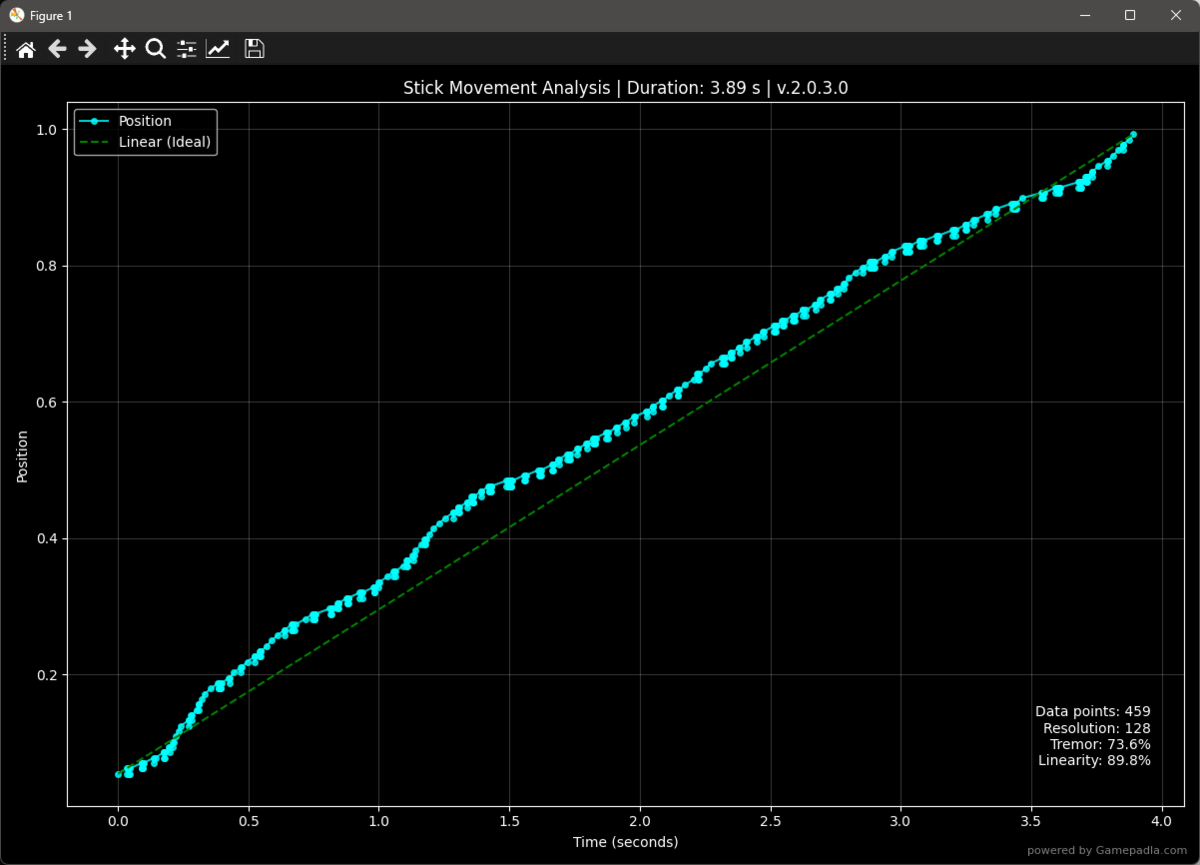Click the Data points: 459 text
Screen dimensions: 1200x865
point(1093,711)
